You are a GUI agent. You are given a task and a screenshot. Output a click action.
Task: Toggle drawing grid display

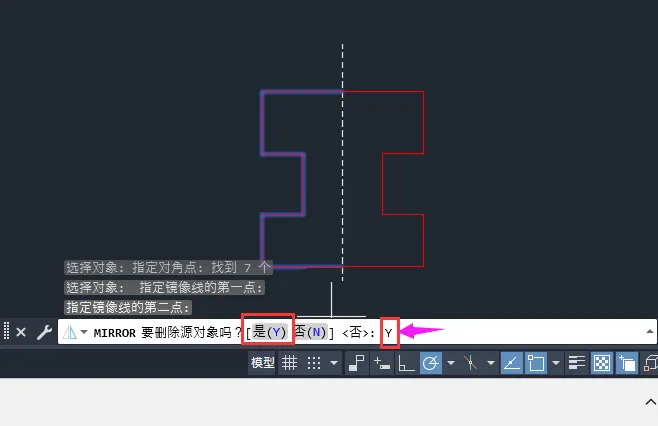289,363
